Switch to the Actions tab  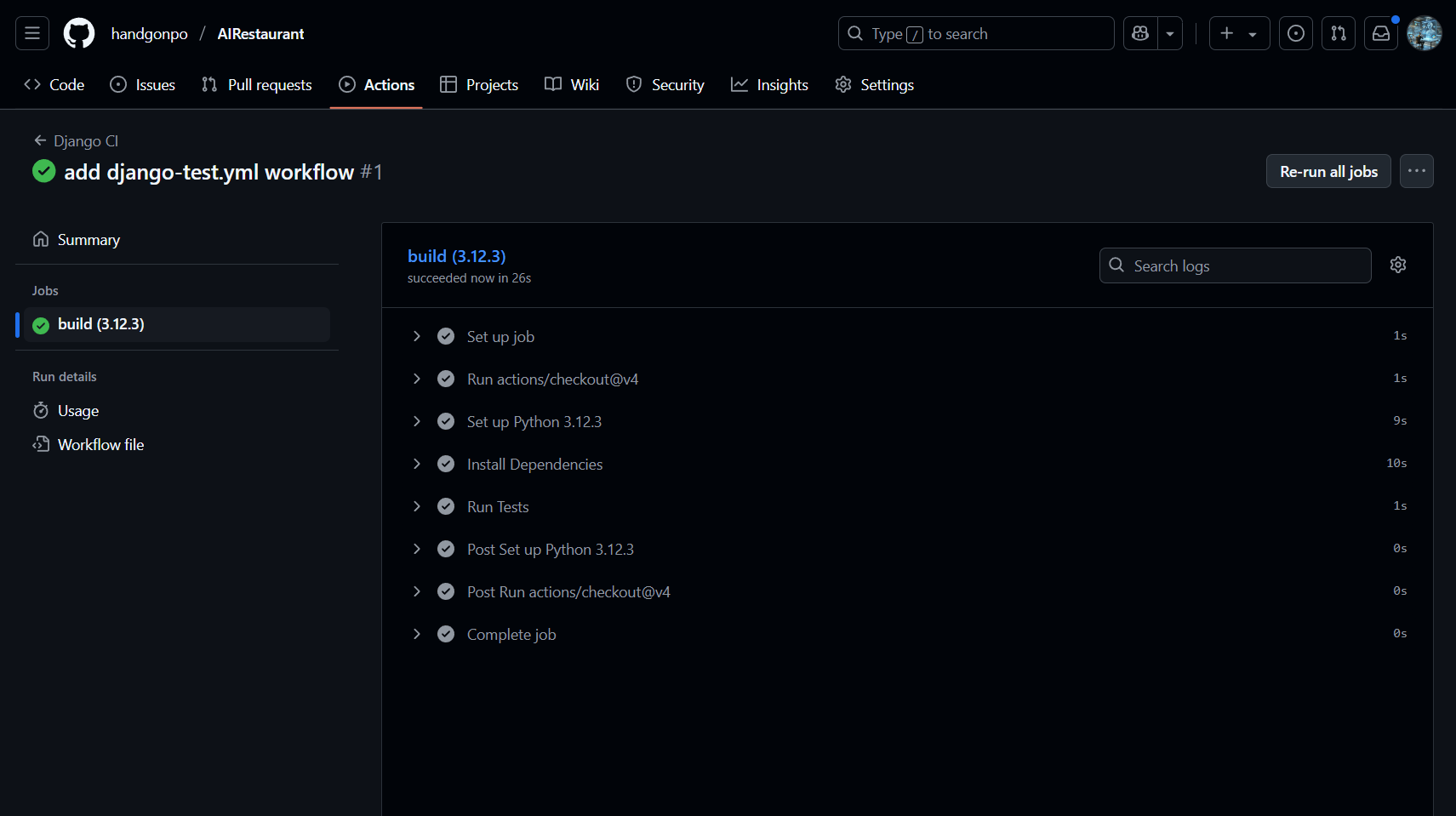tap(377, 84)
